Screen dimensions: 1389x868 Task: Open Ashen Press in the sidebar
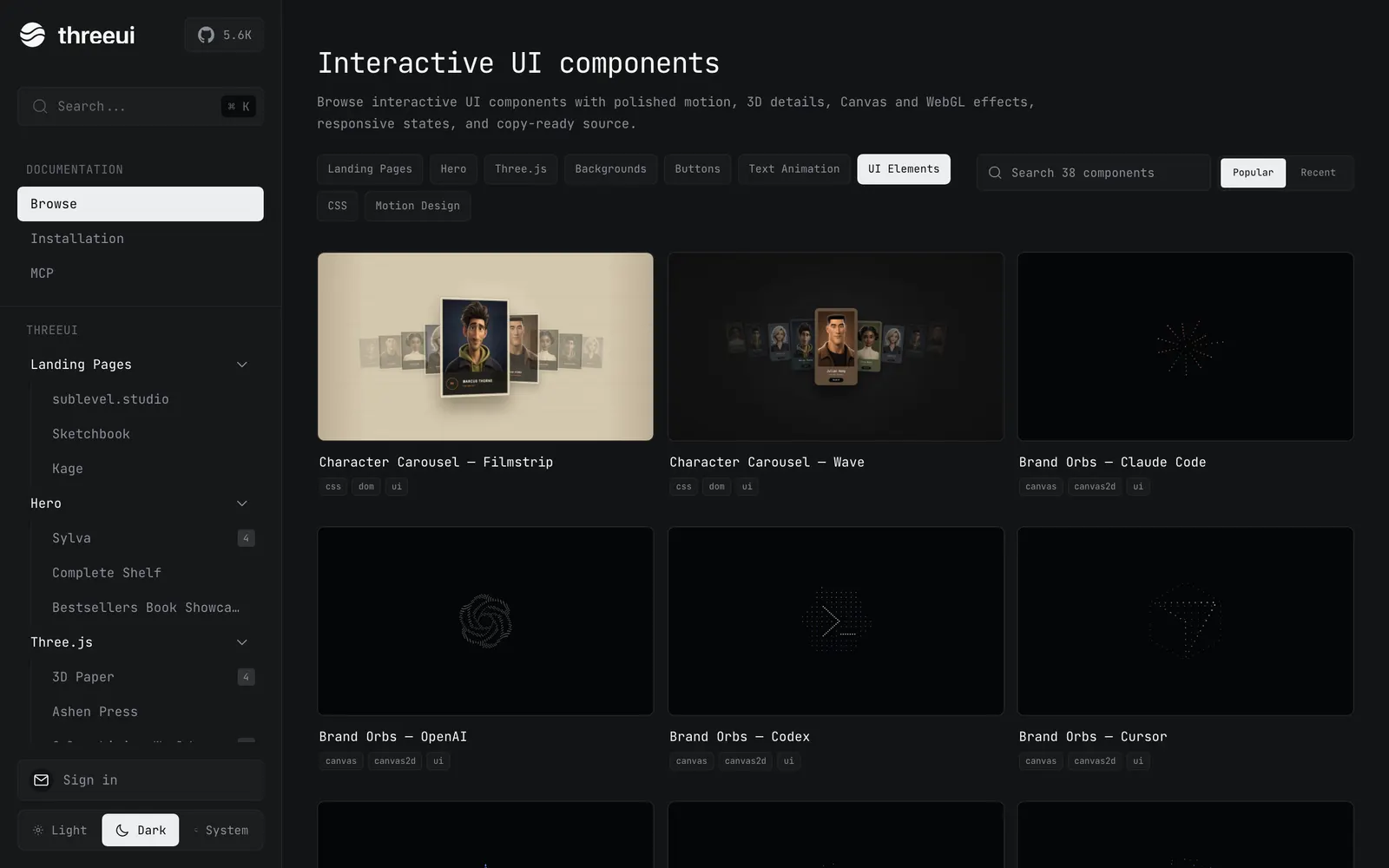coord(95,712)
